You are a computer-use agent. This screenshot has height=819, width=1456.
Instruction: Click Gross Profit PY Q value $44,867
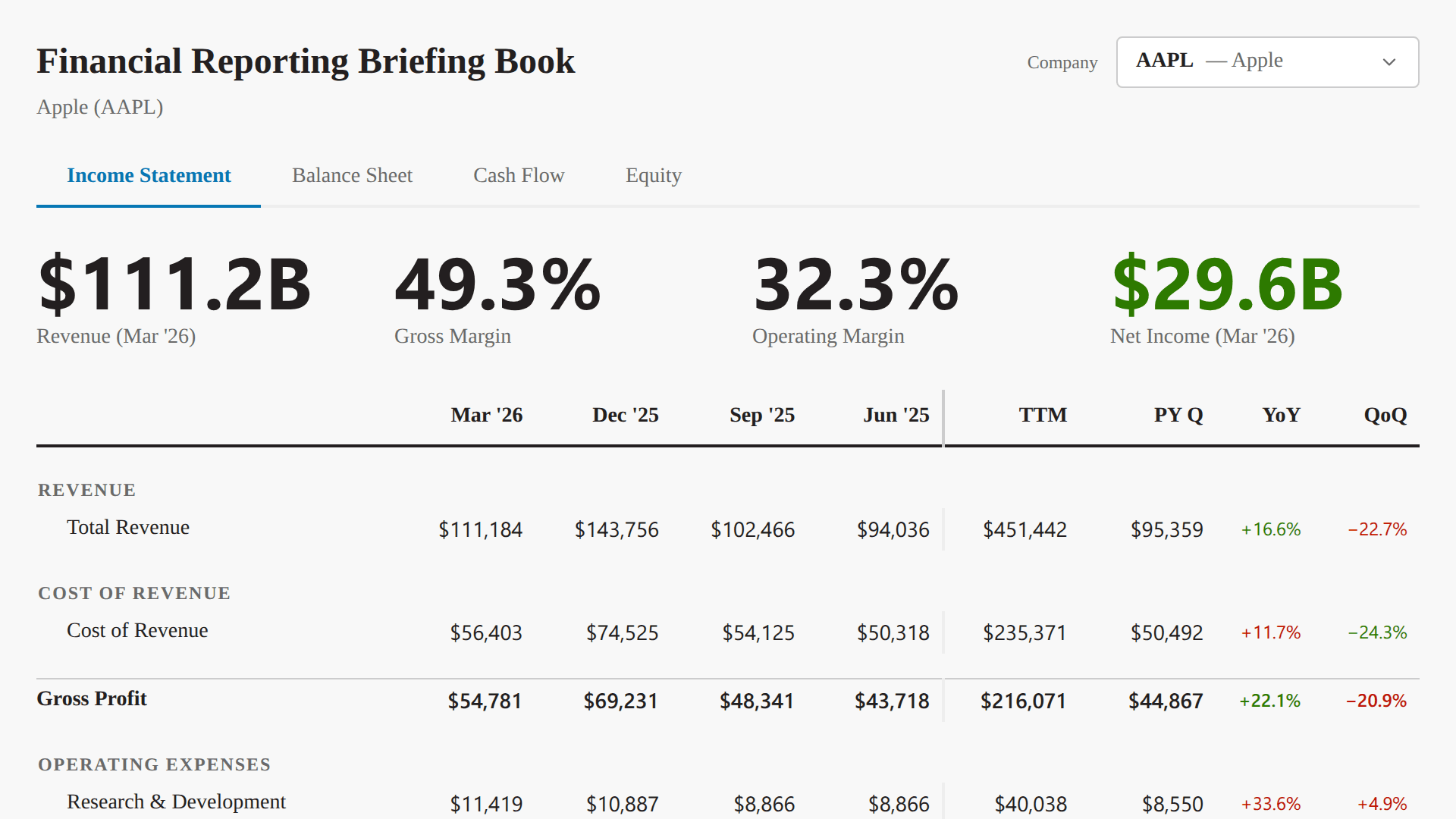(x=1166, y=701)
